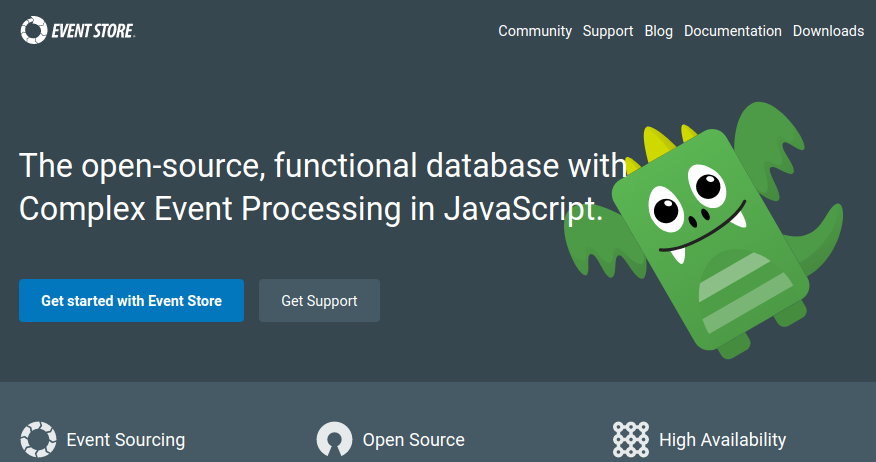Click the High Availability lattice icon
The image size is (876, 462).
point(631,439)
